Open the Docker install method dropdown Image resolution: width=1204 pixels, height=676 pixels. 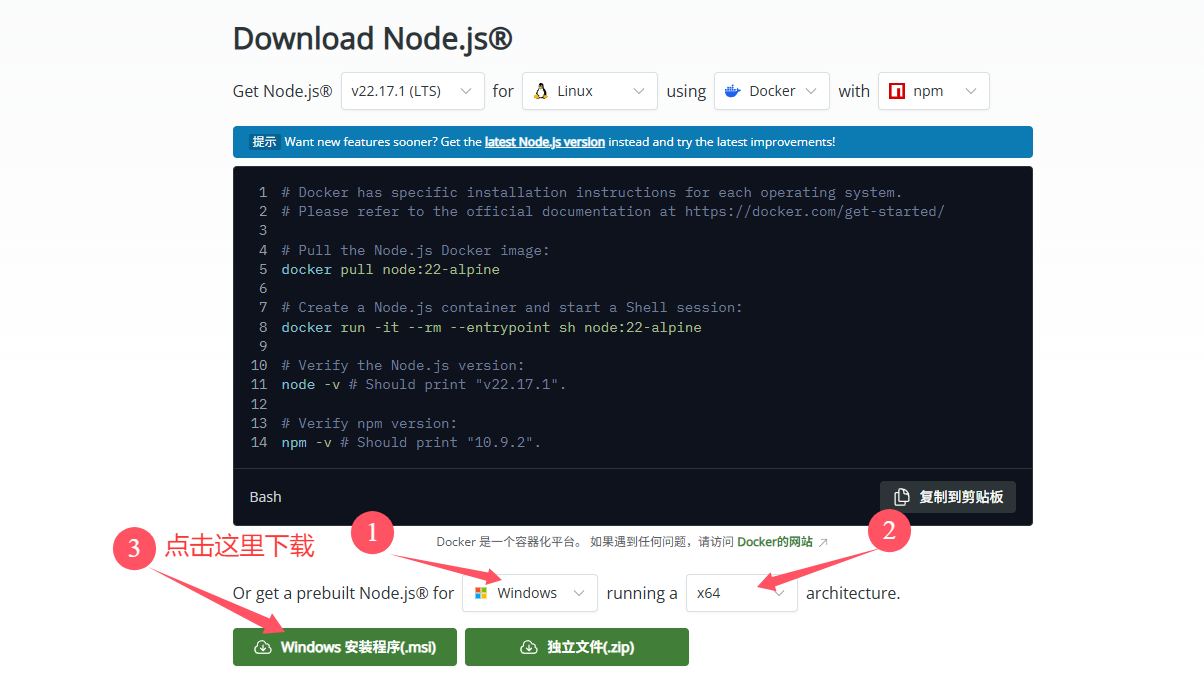[x=772, y=91]
